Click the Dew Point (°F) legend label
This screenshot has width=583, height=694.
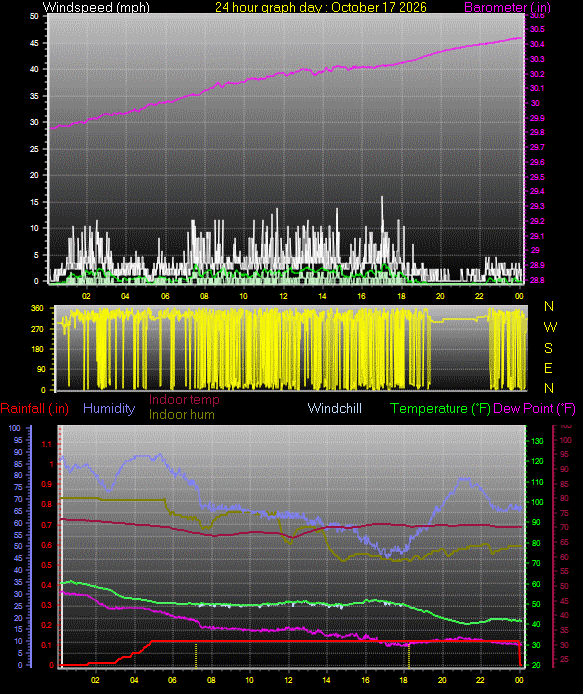pos(534,409)
